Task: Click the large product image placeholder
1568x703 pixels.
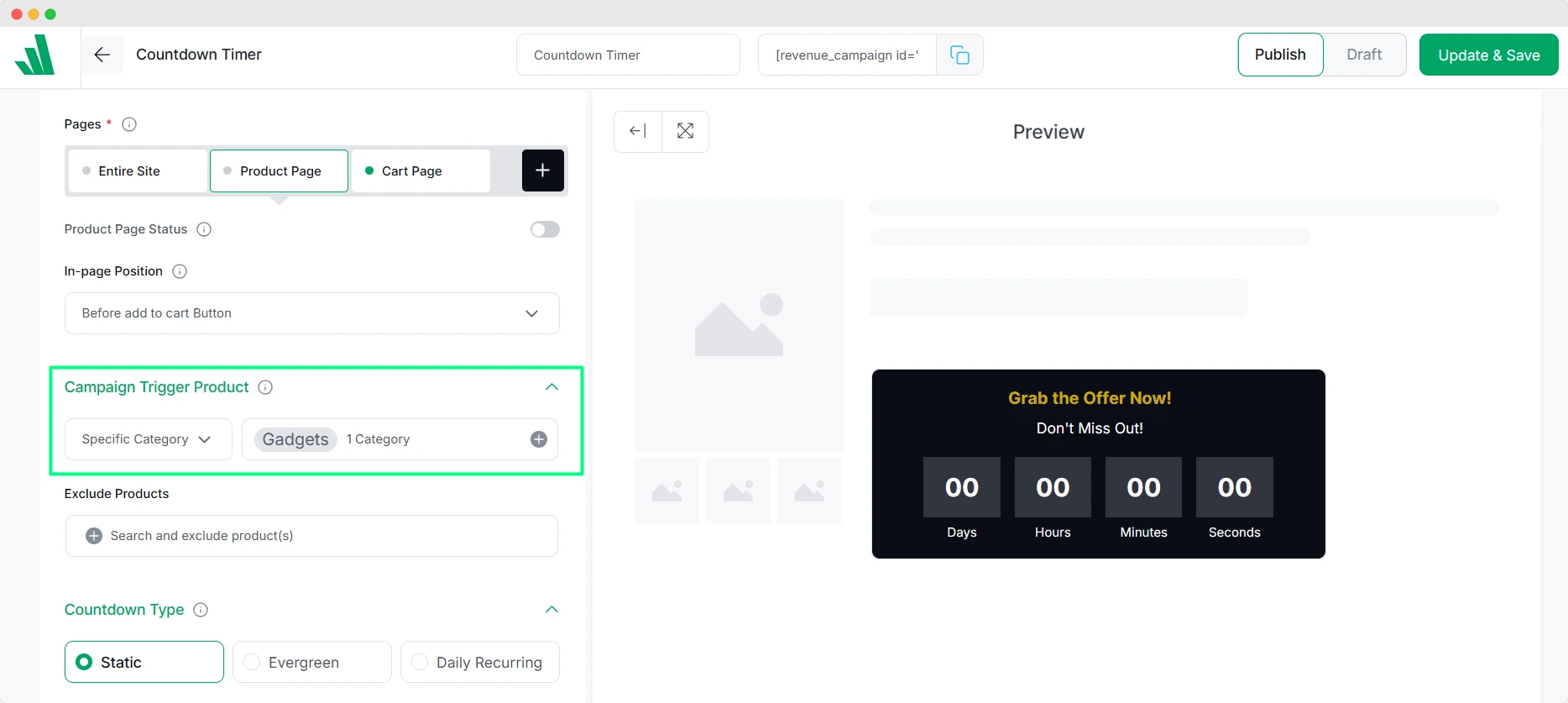Action: pyautogui.click(x=740, y=325)
